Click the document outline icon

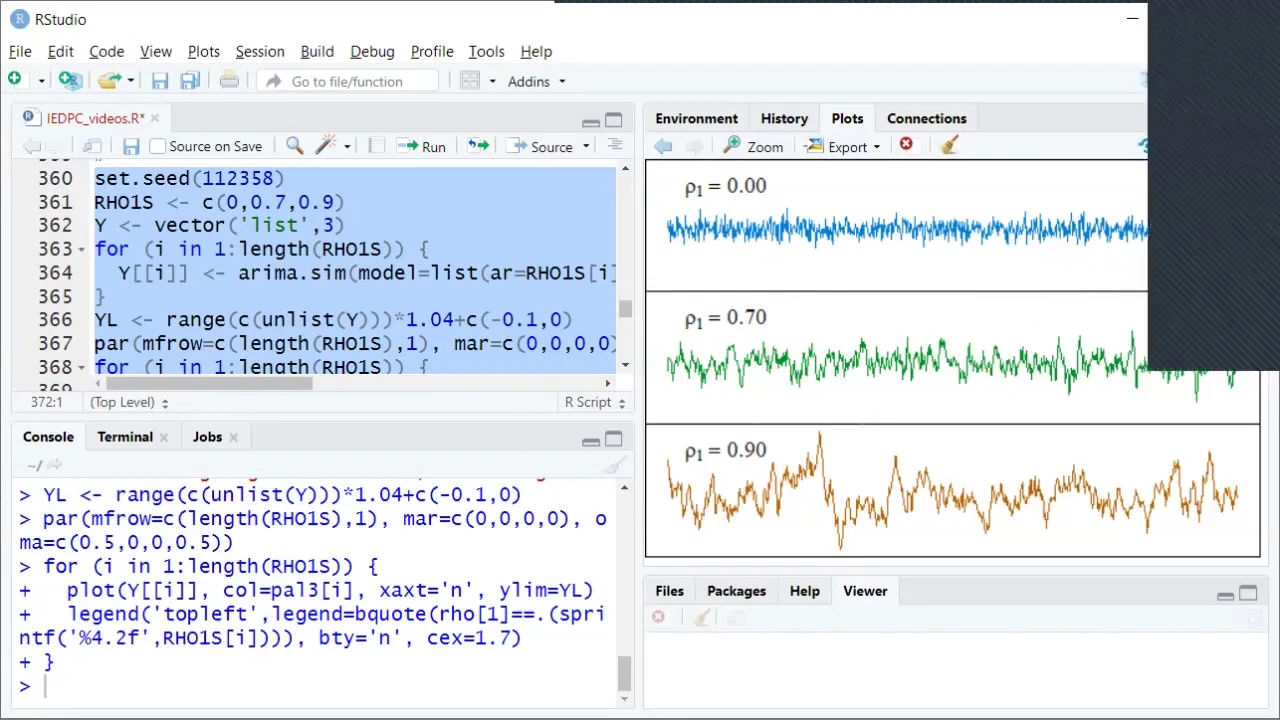point(614,146)
